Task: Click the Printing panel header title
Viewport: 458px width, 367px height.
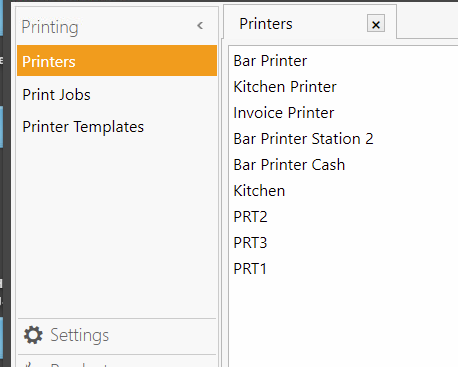Action: click(50, 27)
